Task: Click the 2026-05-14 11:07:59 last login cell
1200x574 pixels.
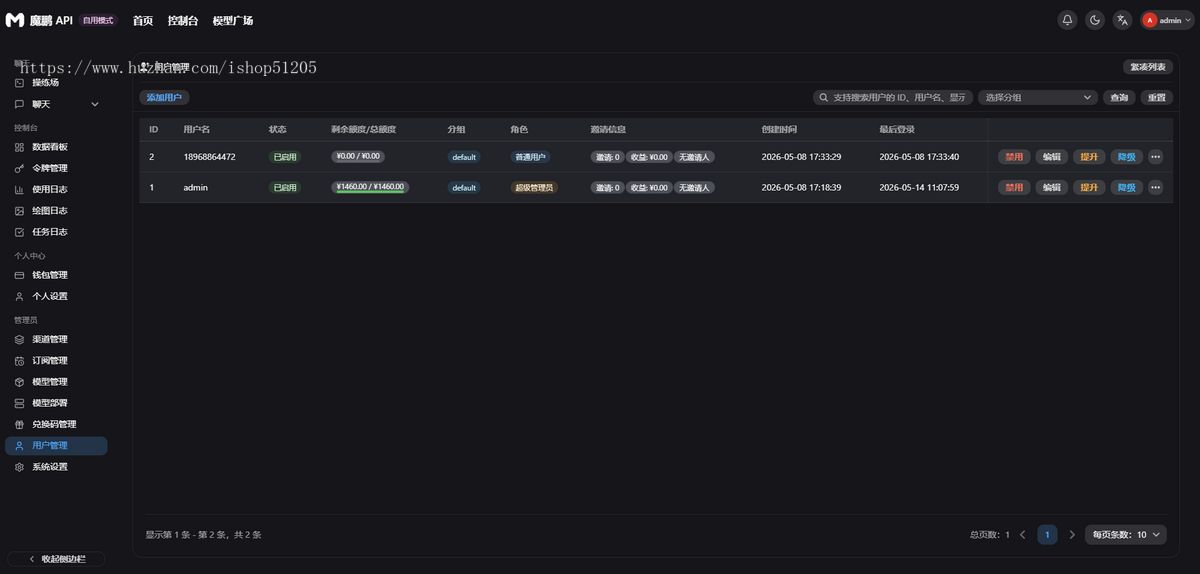Action: (x=919, y=187)
